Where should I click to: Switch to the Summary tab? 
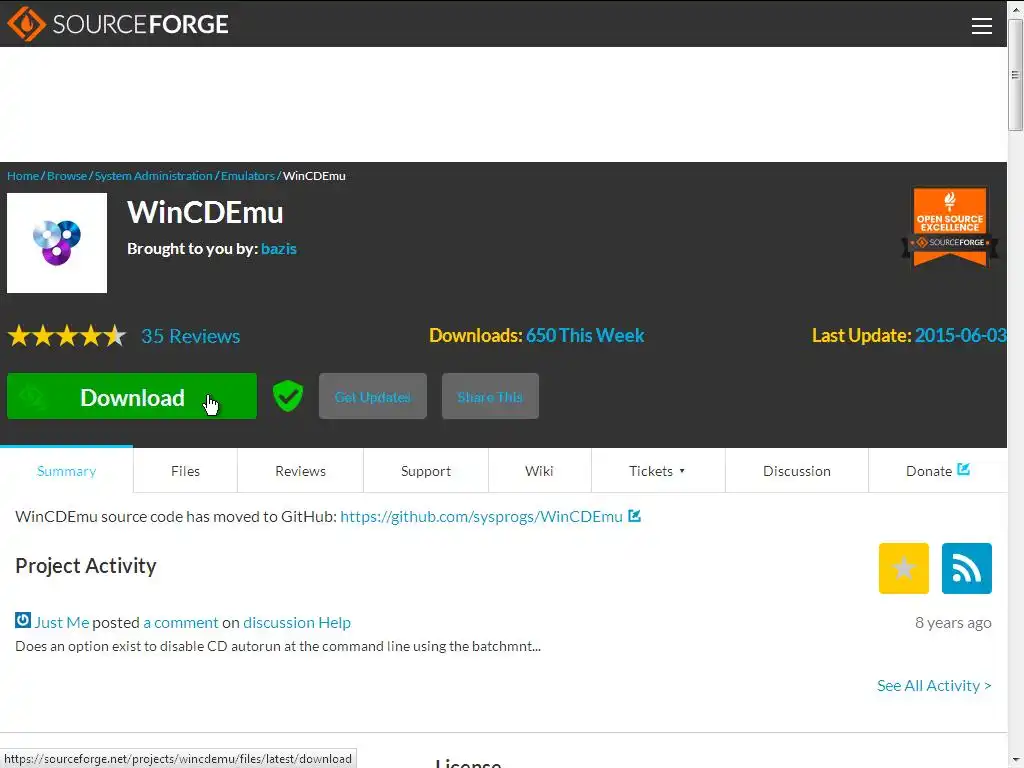click(x=67, y=471)
